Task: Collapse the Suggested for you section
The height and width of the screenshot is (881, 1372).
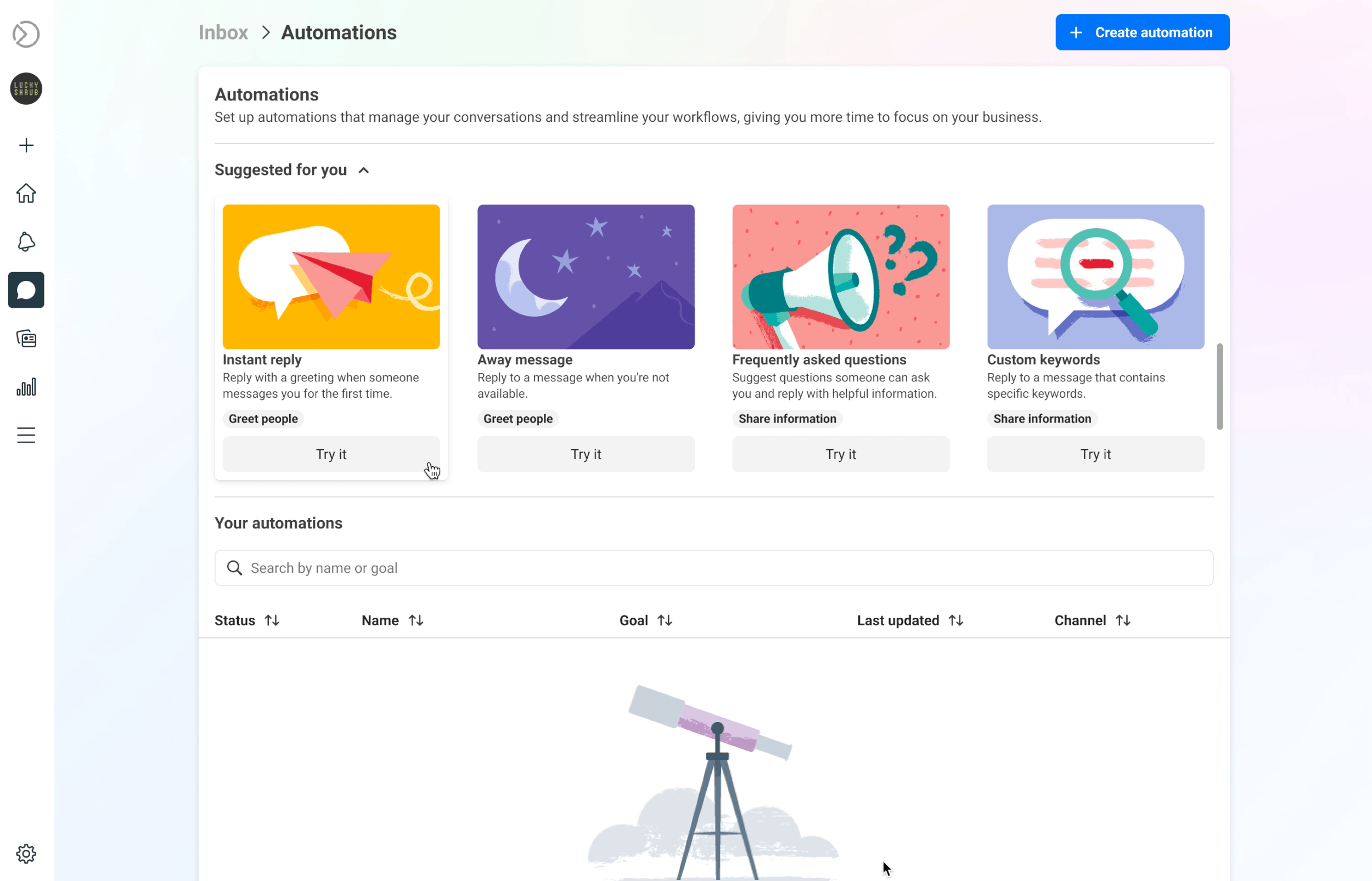Action: [x=363, y=171]
